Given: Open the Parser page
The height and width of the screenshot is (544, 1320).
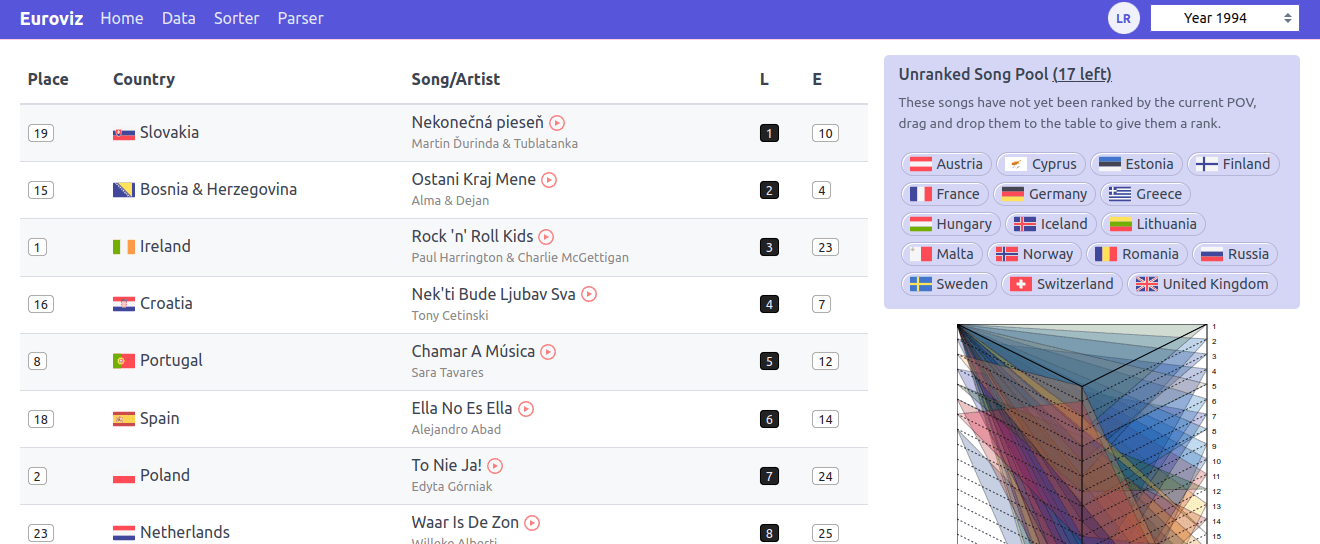Looking at the screenshot, I should 300,18.
